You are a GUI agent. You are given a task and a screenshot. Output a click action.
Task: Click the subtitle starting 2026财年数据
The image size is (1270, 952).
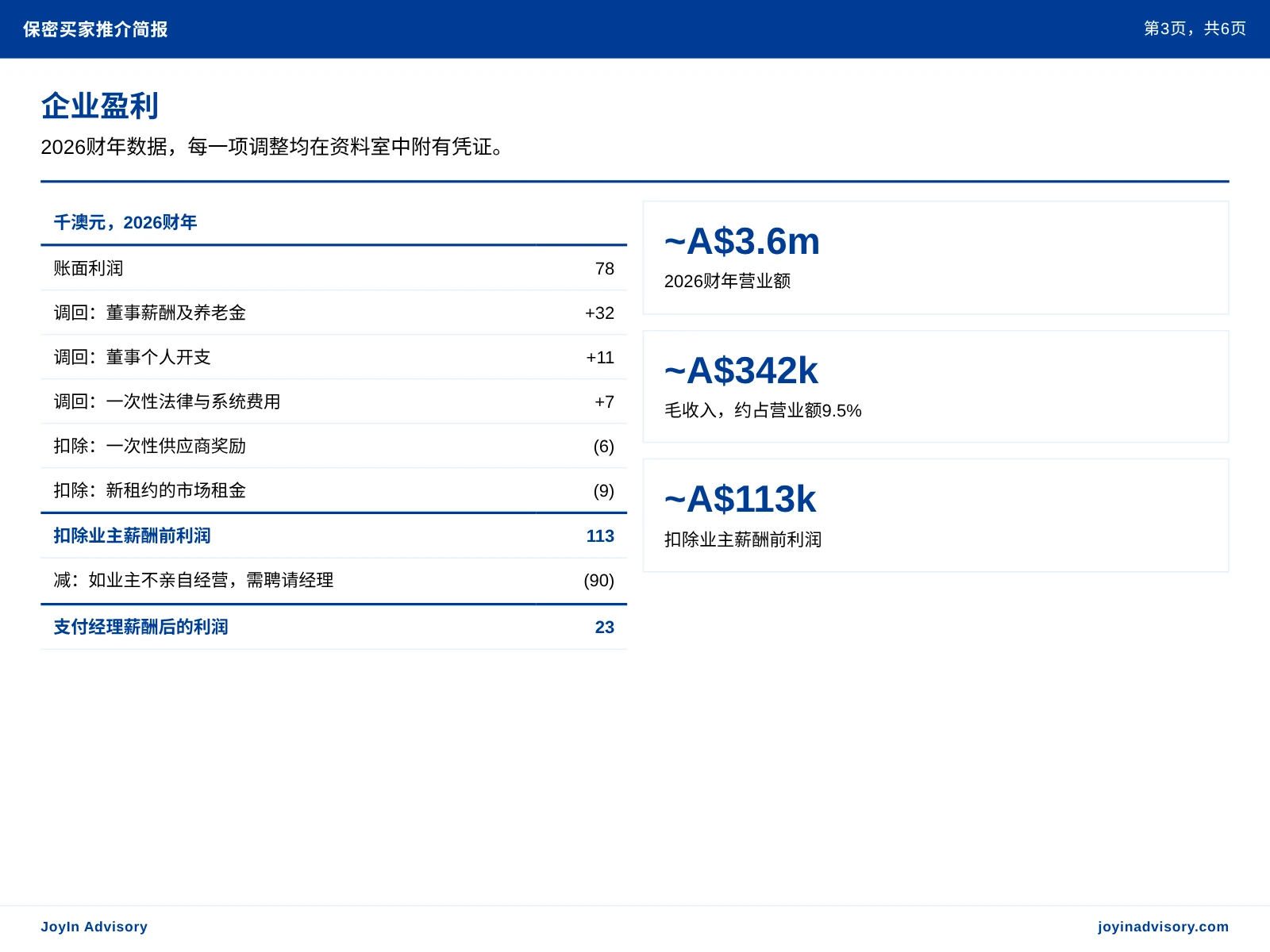tap(272, 147)
